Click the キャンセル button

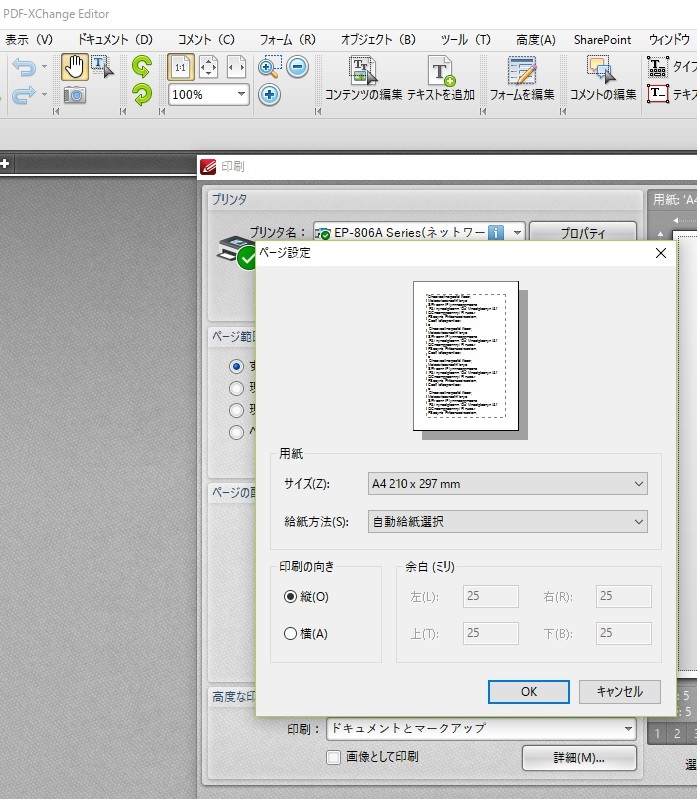coord(619,691)
